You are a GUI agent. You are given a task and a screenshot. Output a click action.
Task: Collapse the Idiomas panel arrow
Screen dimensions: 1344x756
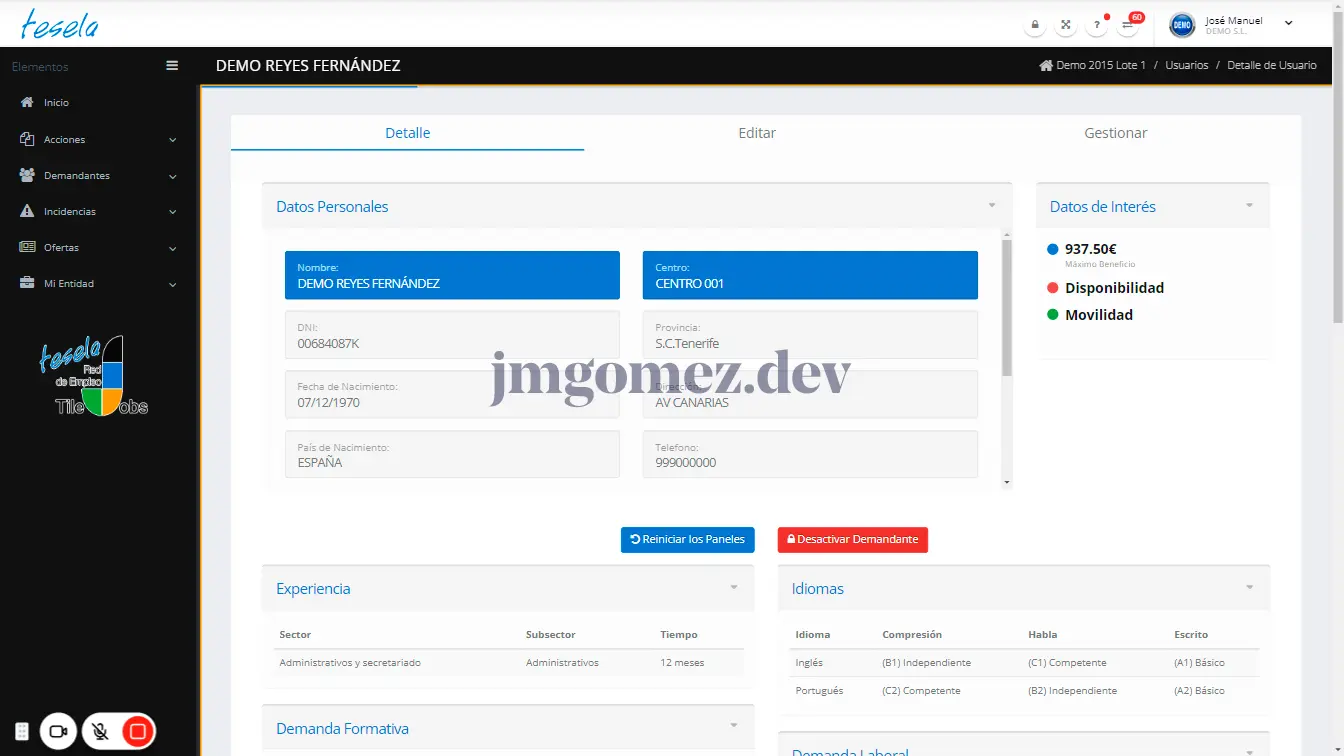click(1250, 588)
